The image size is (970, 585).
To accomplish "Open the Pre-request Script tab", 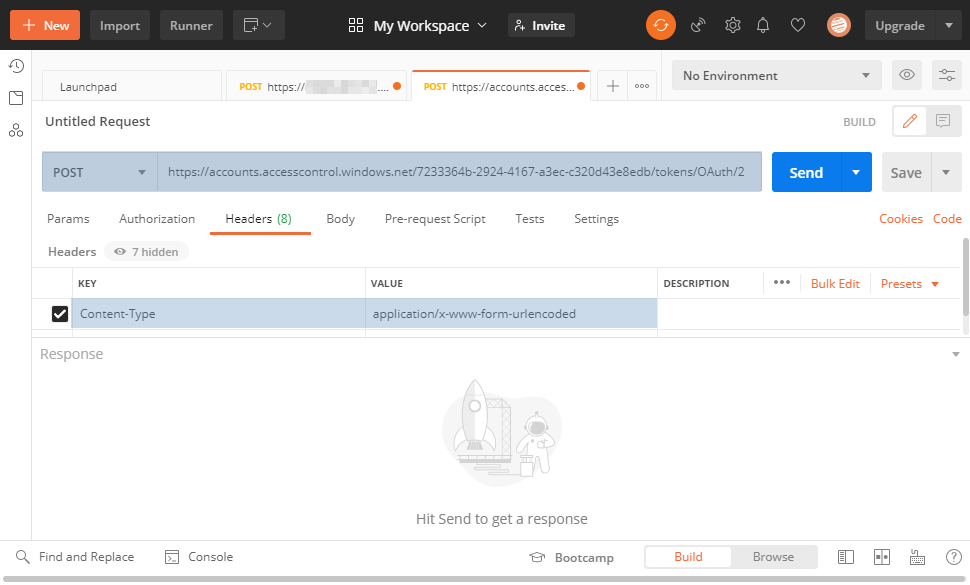I will [x=435, y=218].
